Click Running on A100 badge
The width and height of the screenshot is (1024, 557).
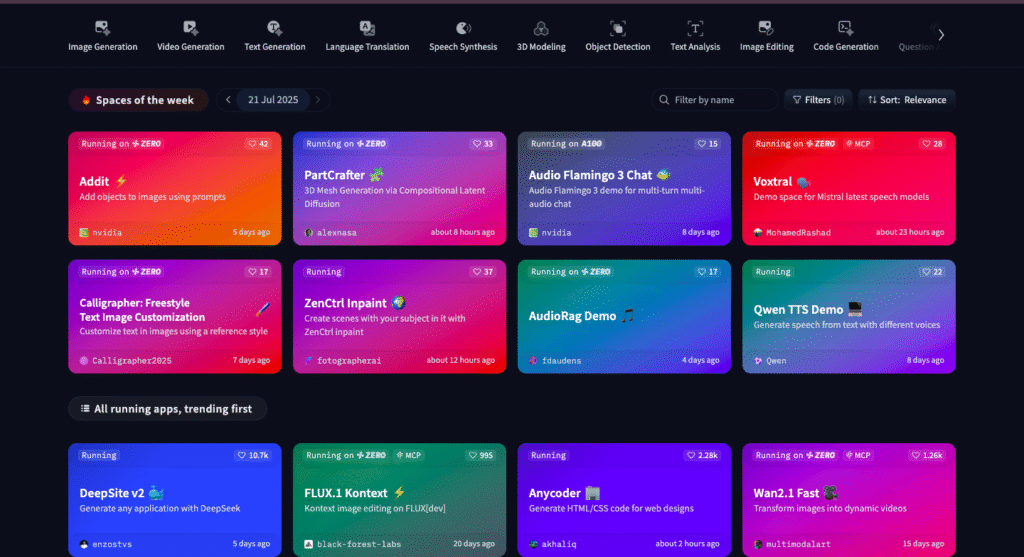pos(566,144)
